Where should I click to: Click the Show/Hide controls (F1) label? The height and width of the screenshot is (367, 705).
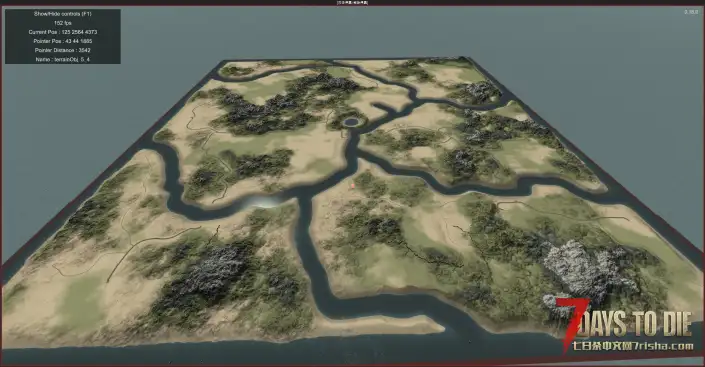click(x=62, y=14)
